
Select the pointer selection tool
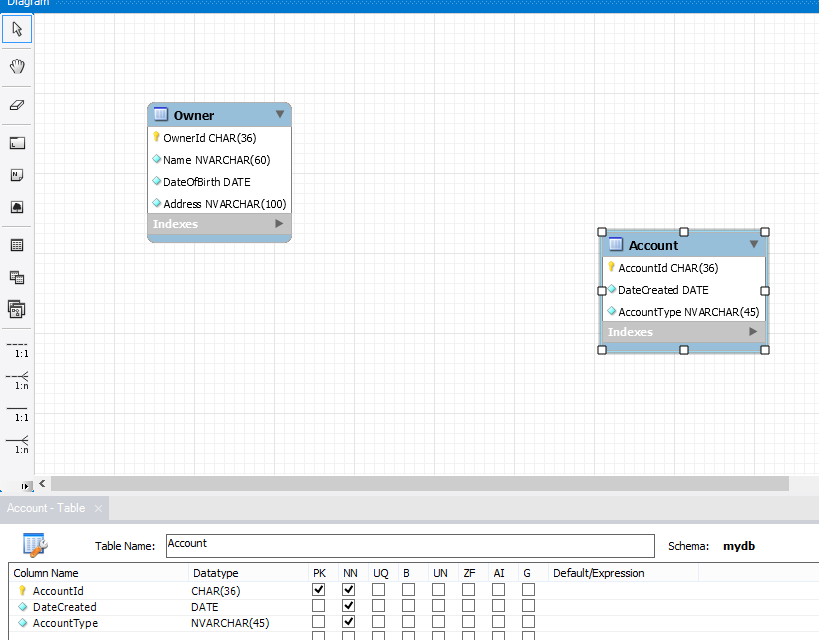[17, 29]
